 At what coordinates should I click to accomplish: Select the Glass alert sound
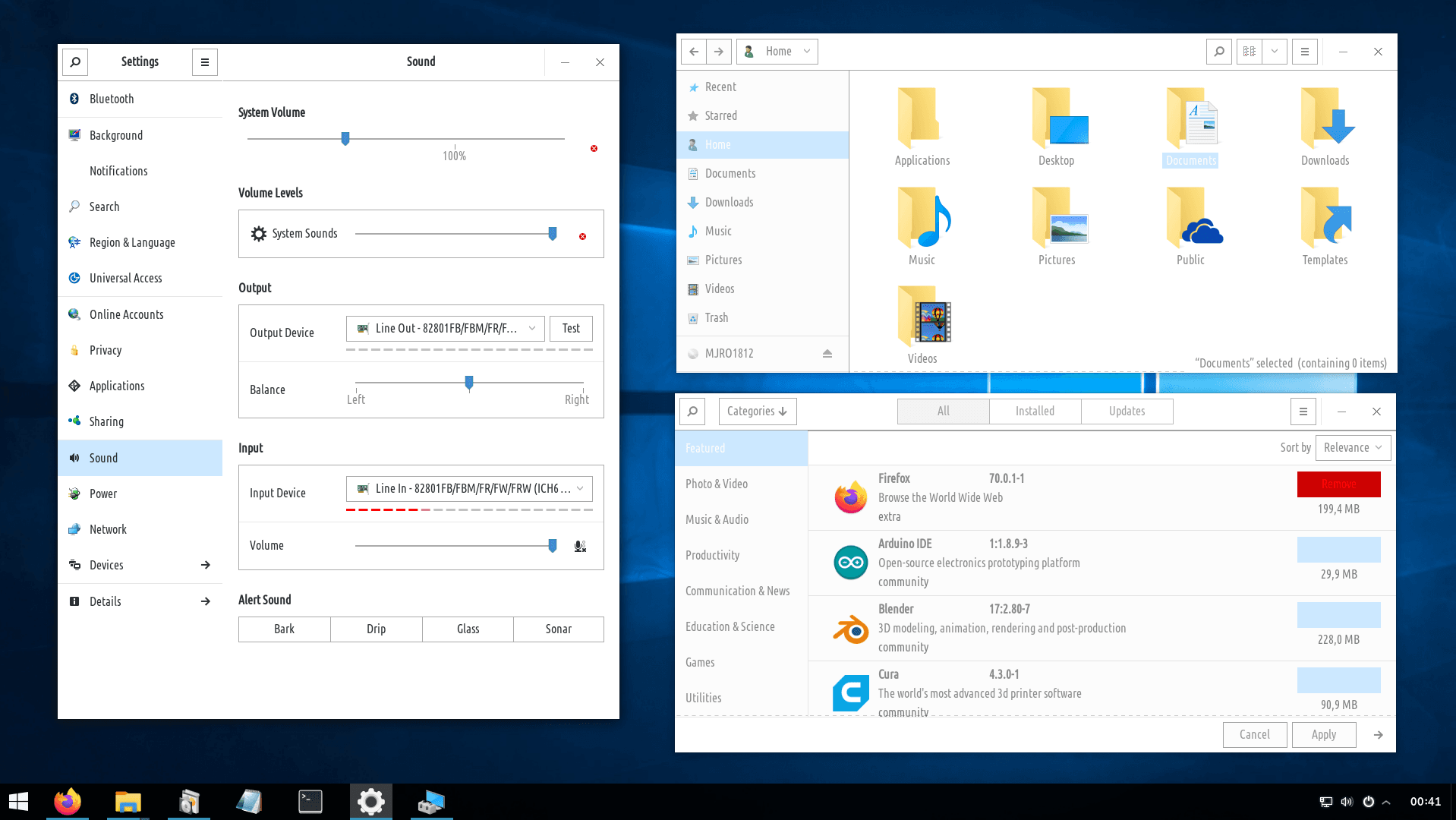468,629
